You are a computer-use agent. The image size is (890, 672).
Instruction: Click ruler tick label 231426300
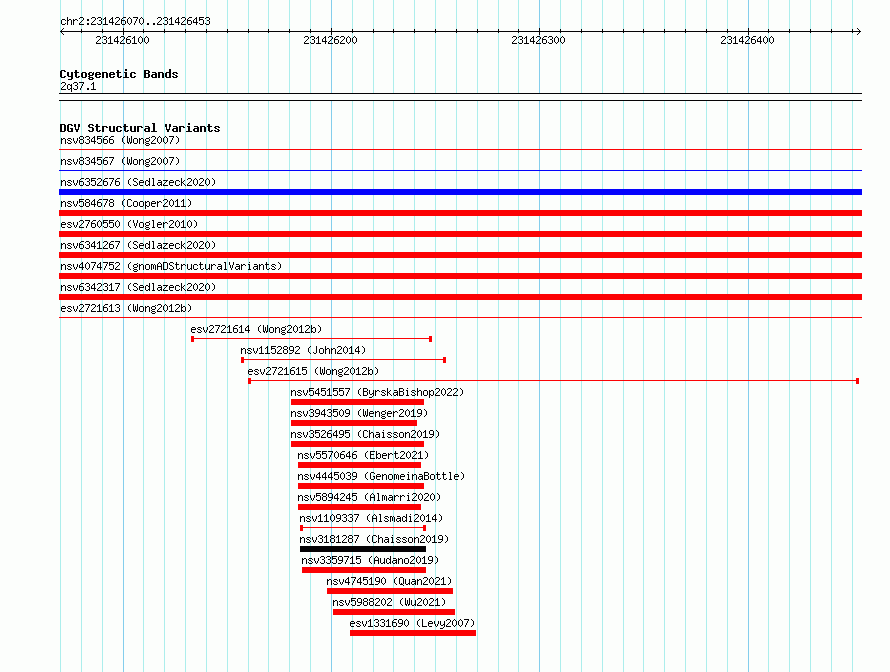point(538,40)
